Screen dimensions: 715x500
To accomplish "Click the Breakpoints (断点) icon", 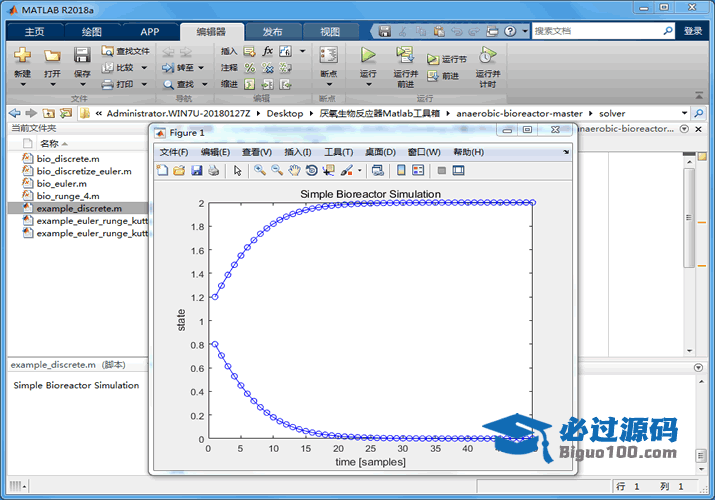I will coord(328,55).
